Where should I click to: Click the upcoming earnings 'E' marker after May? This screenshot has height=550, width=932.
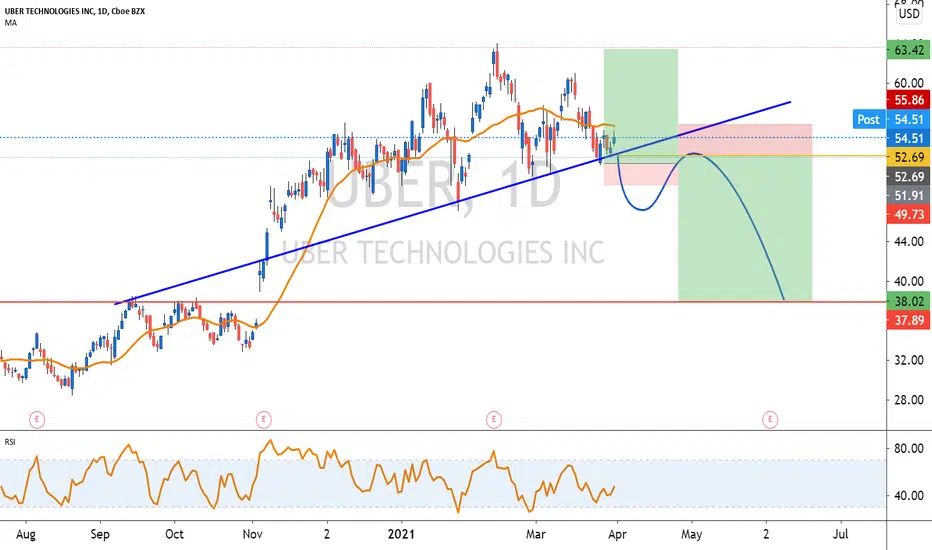[x=770, y=420]
